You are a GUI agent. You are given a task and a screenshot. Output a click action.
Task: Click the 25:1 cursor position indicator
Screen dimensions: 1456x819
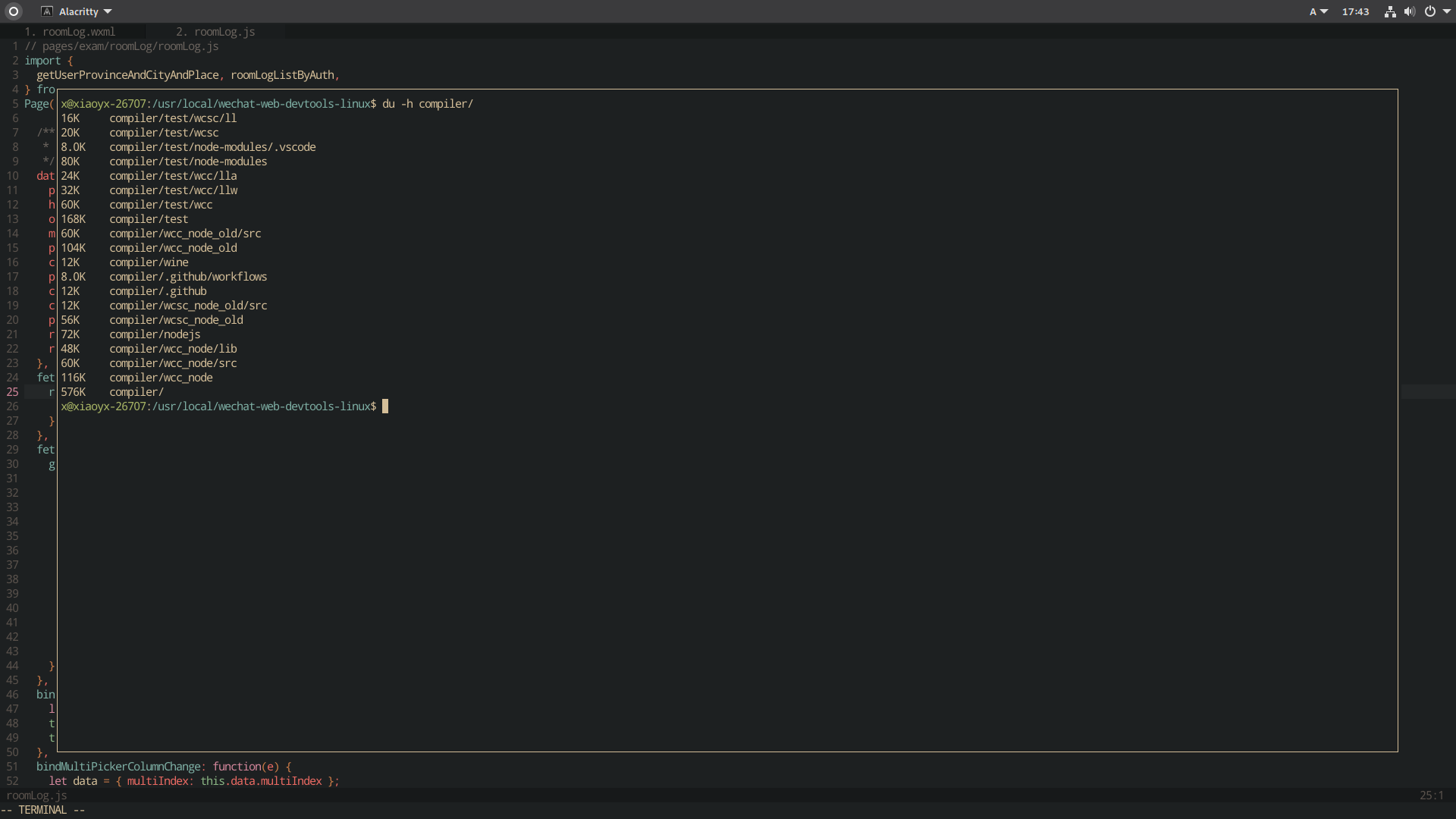pyautogui.click(x=1431, y=795)
